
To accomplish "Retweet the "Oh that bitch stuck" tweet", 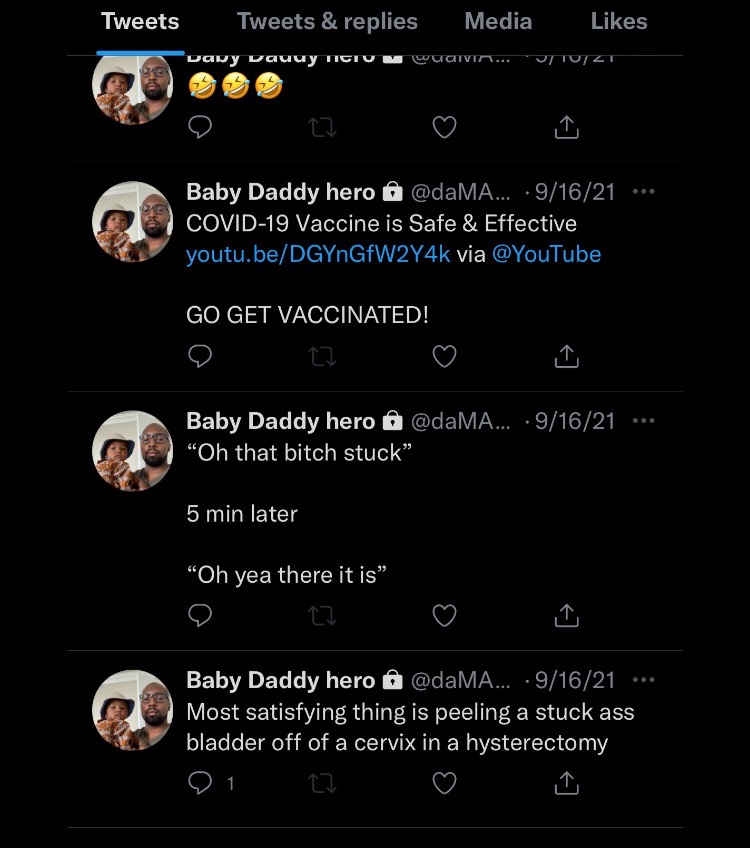I will 322,615.
